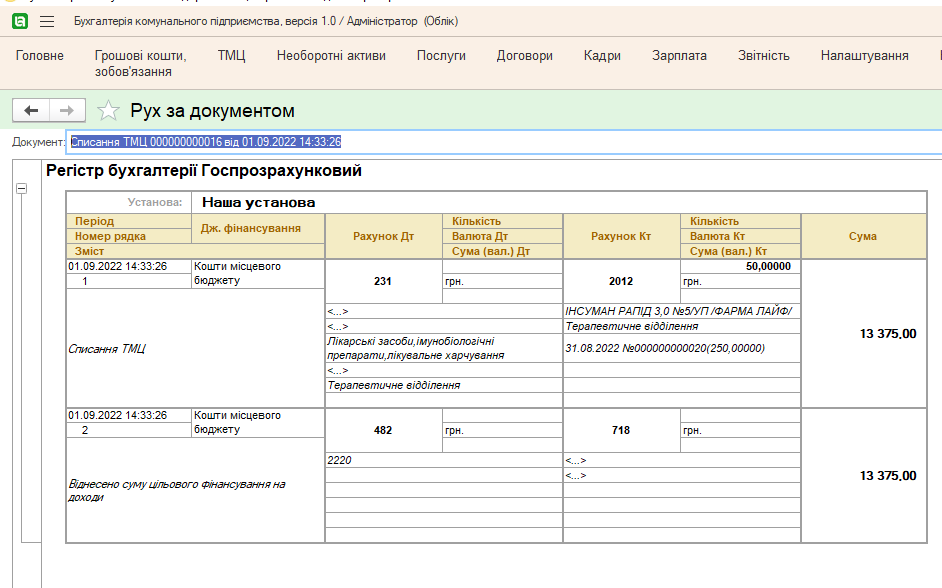Viewport: 942px width, 588px height.
Task: Open the Необоротні активи section
Action: [x=330, y=57]
